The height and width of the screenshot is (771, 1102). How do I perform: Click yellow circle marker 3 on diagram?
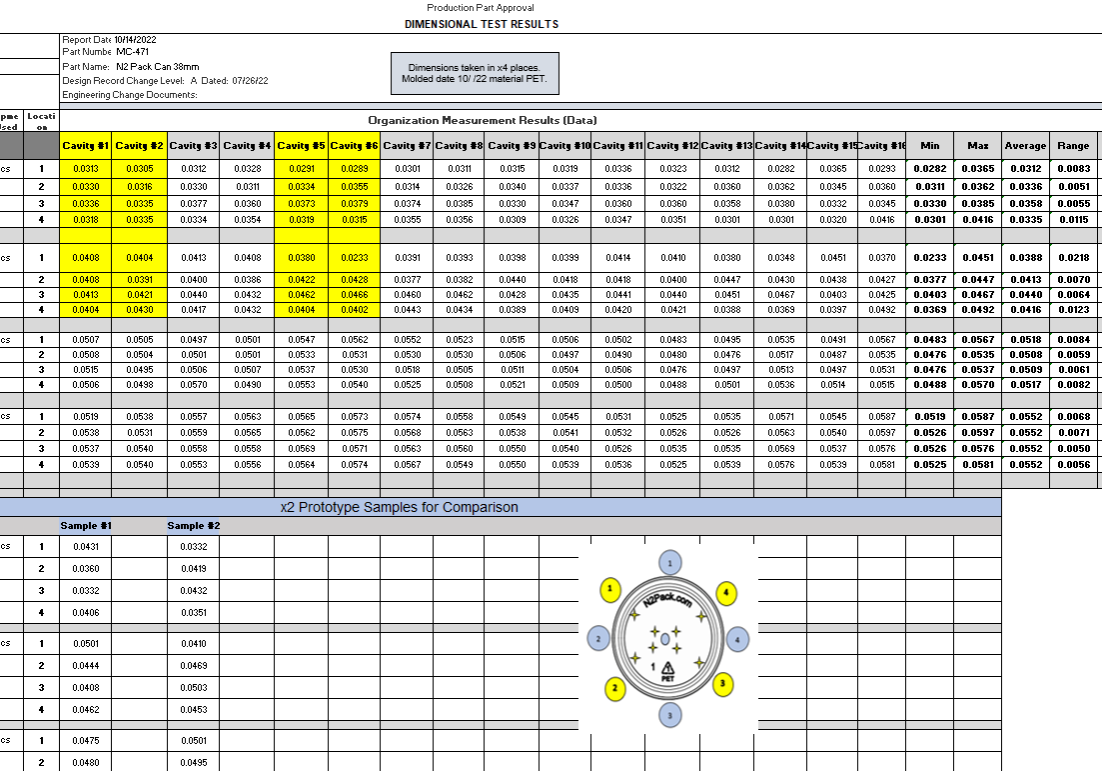[x=722, y=683]
